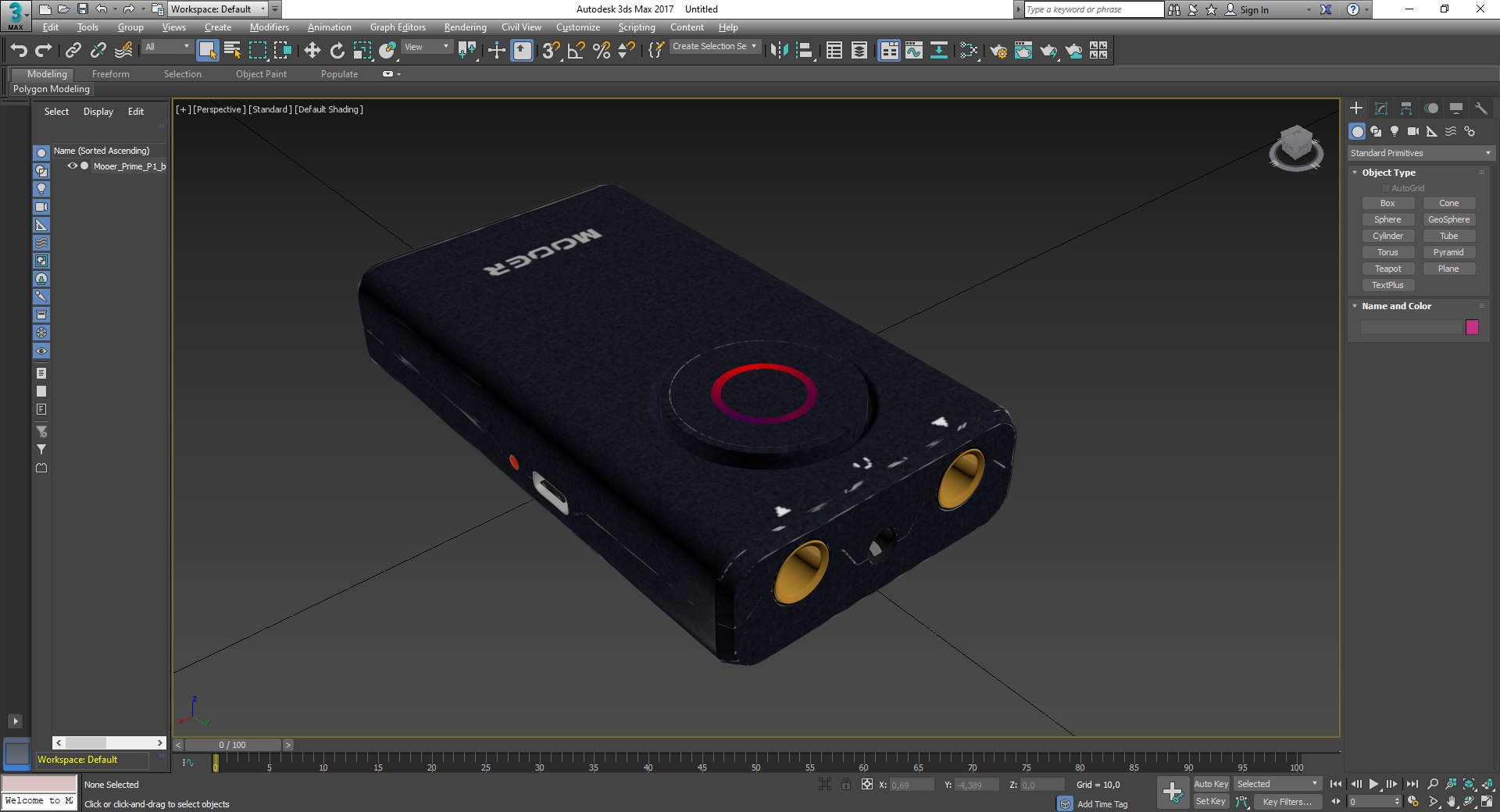Activate the Select Object tool
This screenshot has height=812, width=1500.
[x=207, y=51]
